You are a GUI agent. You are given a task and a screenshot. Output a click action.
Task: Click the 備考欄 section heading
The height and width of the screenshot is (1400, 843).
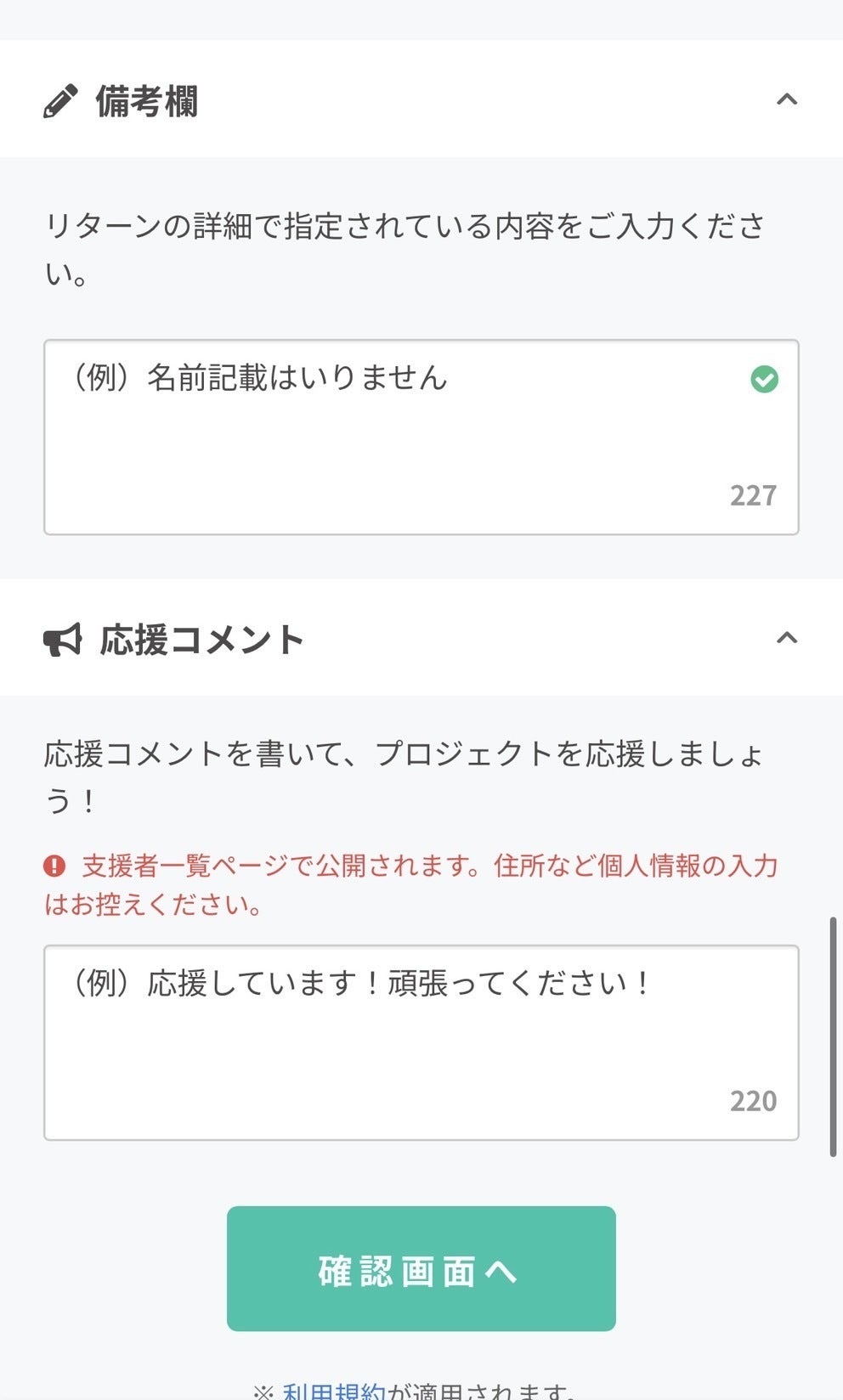pos(146,101)
